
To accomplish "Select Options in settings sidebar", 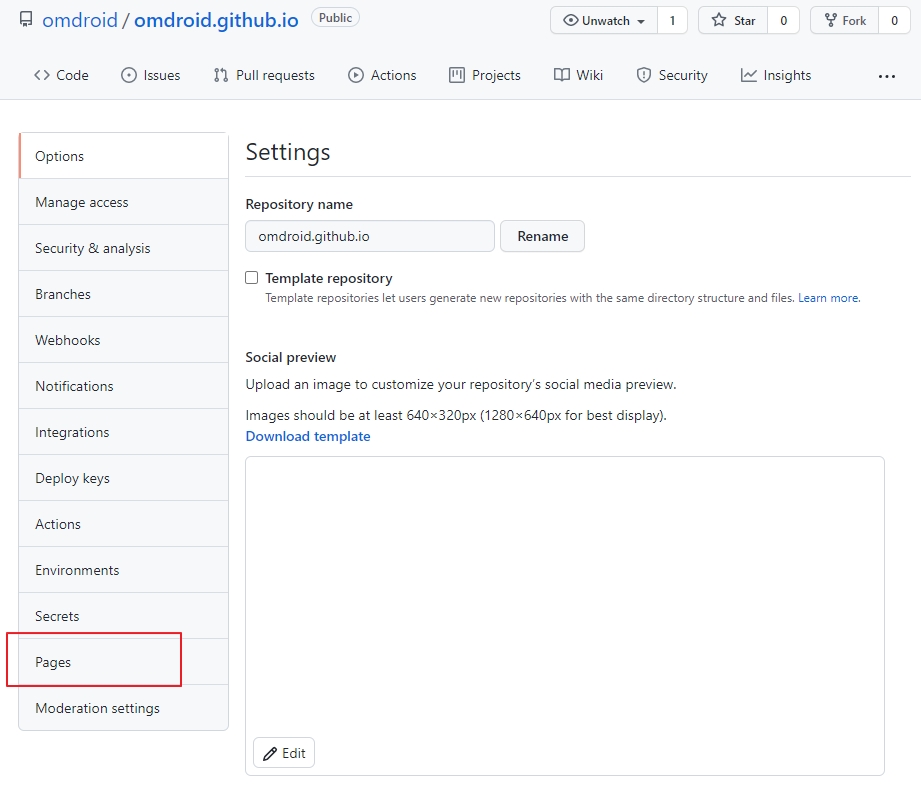I will [123, 156].
